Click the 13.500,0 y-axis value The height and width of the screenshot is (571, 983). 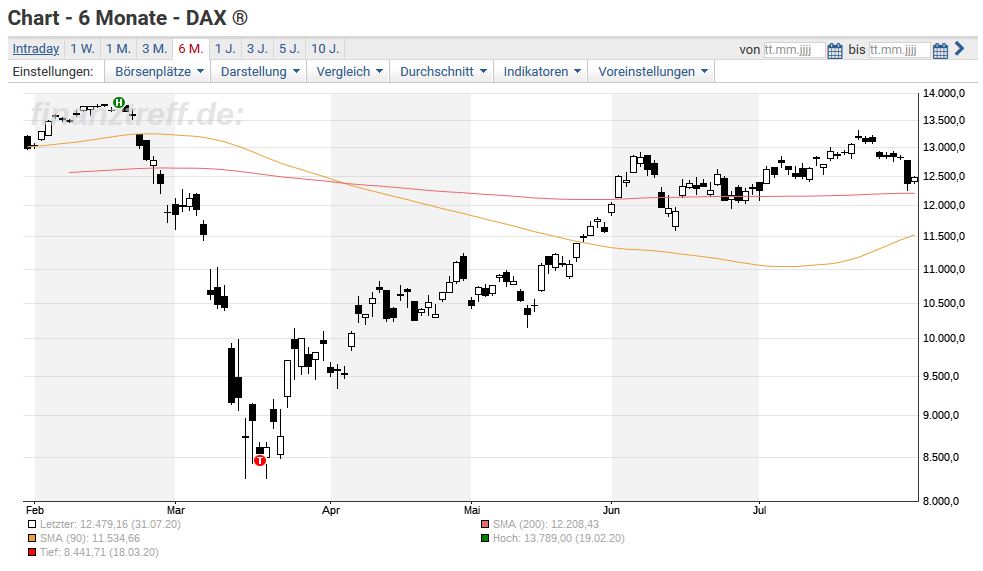[x=944, y=120]
